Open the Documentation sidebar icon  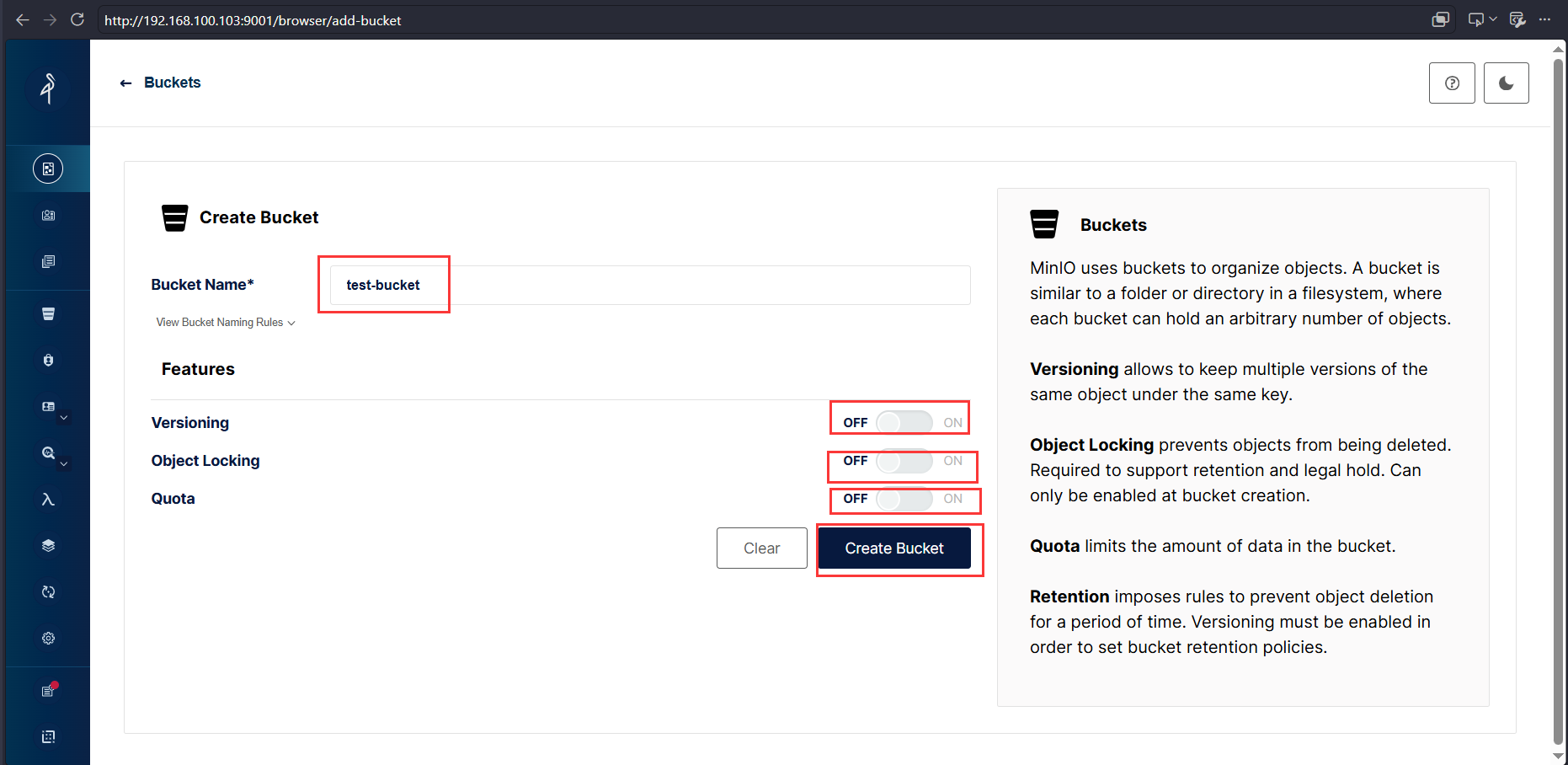click(48, 262)
